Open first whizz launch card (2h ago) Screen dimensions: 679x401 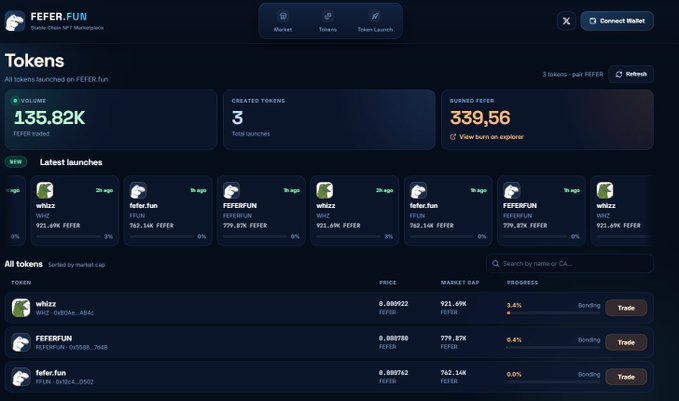click(74, 210)
